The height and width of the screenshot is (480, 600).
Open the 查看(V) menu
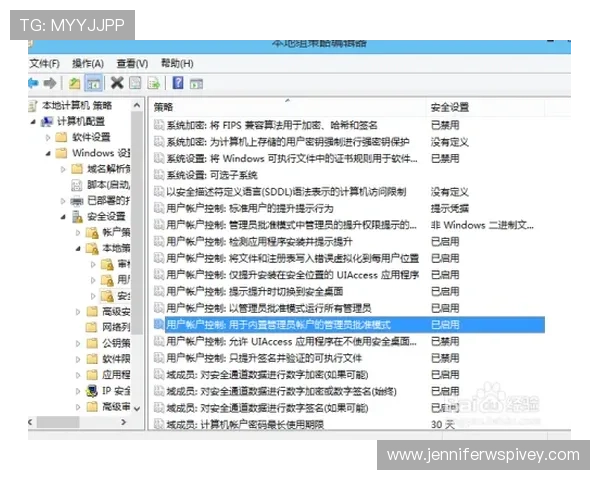tap(132, 63)
